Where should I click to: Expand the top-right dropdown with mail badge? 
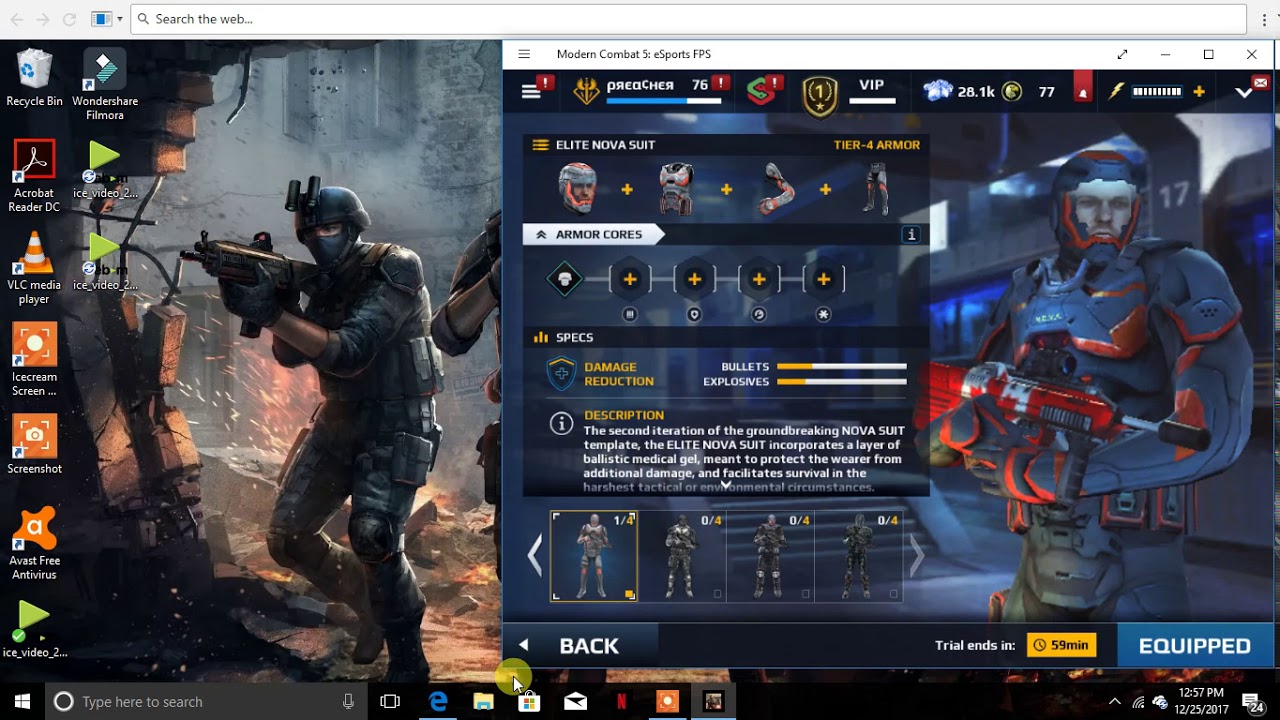coord(1245,91)
